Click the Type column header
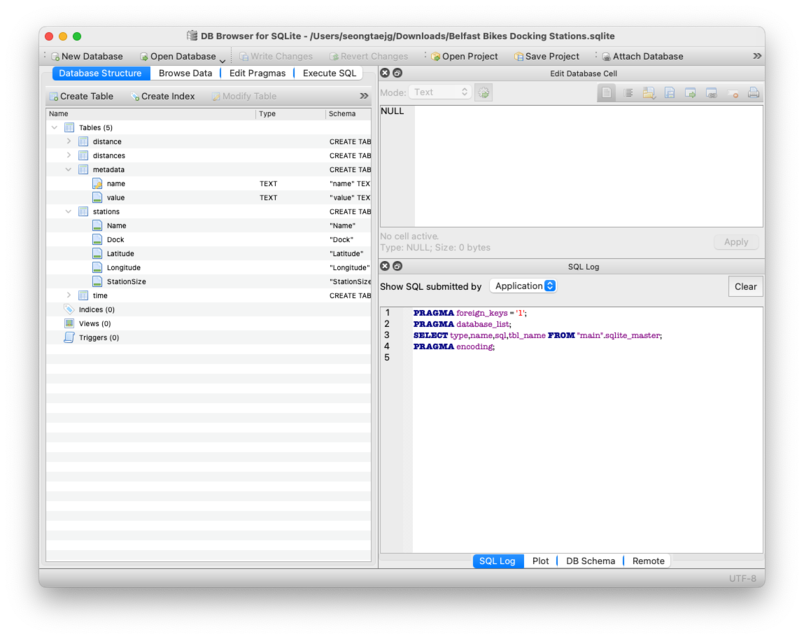This screenshot has width=804, height=639. [x=290, y=114]
